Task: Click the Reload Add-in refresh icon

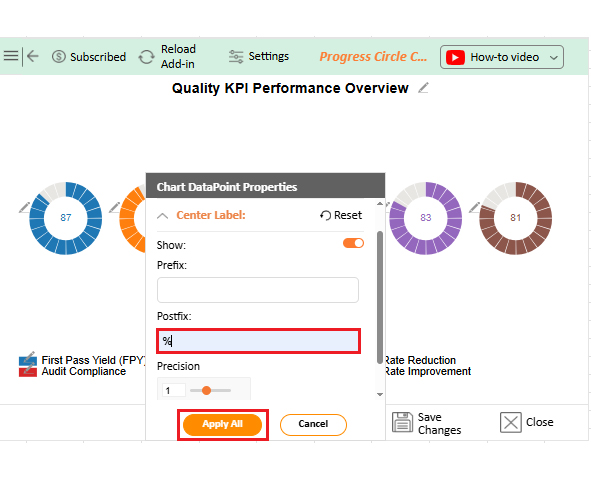Action: (146, 57)
